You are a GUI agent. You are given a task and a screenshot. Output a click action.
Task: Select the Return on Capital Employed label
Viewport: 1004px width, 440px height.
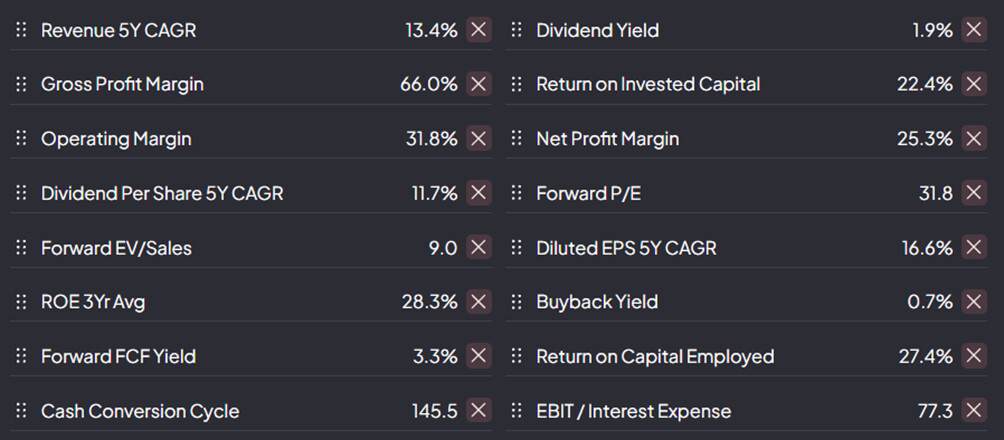click(x=655, y=356)
